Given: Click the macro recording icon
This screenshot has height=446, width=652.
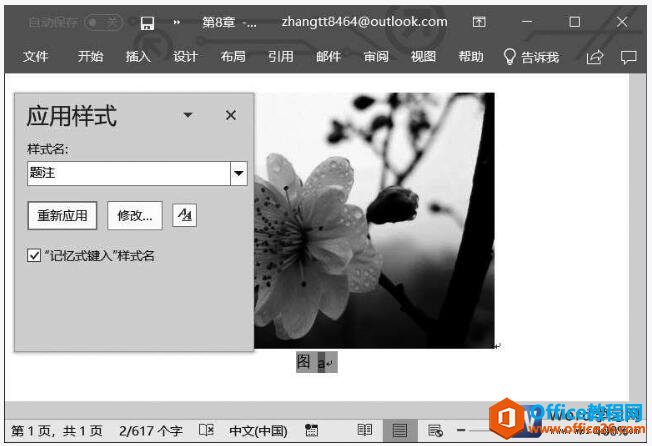Looking at the screenshot, I should [311, 430].
